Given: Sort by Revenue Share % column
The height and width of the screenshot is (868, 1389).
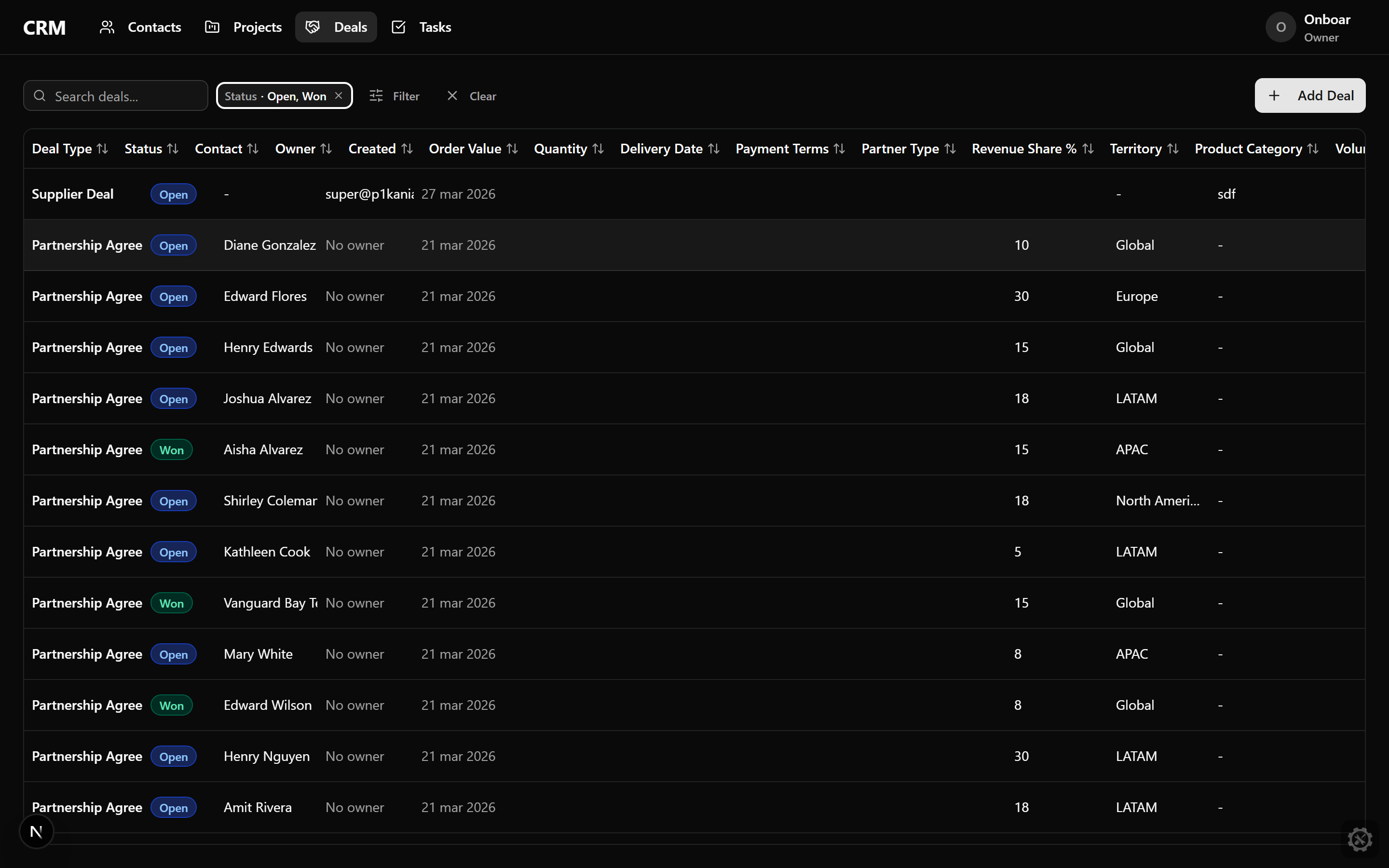Looking at the screenshot, I should click(x=1088, y=149).
